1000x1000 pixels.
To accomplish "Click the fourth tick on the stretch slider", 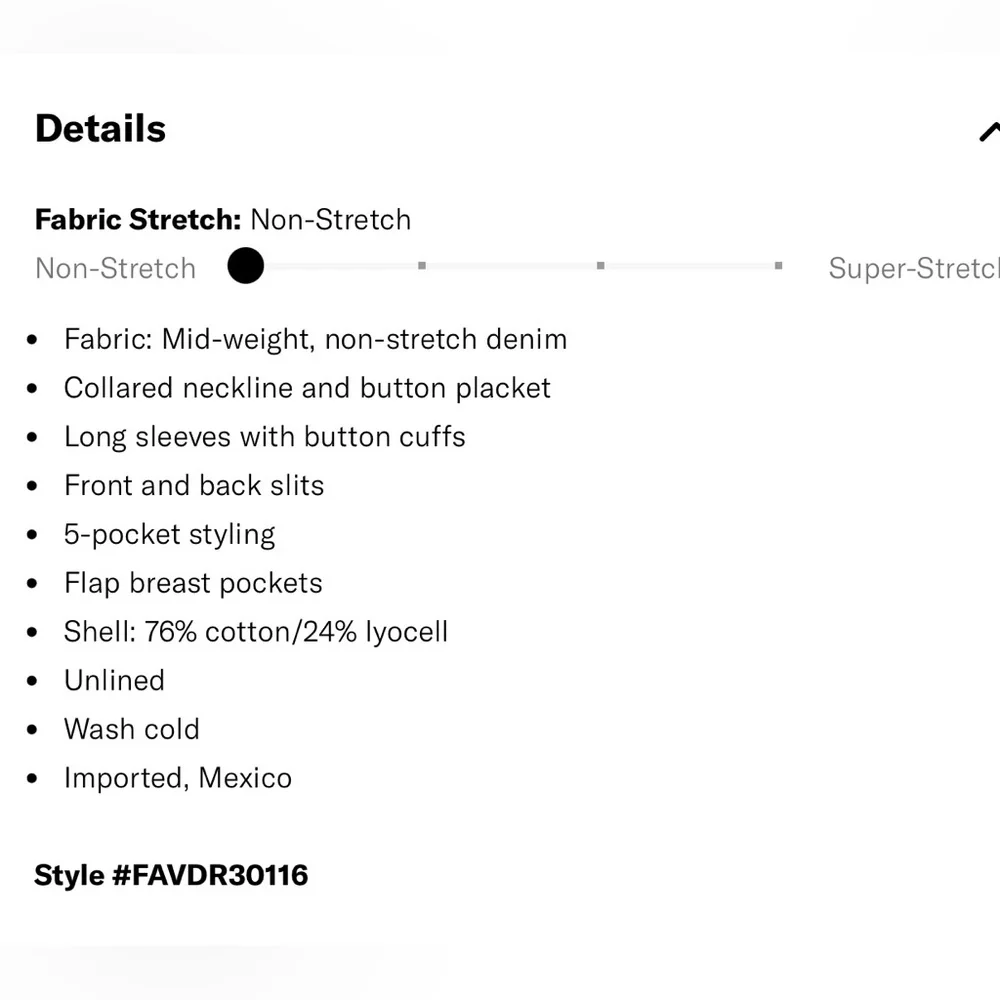I will tap(778, 266).
